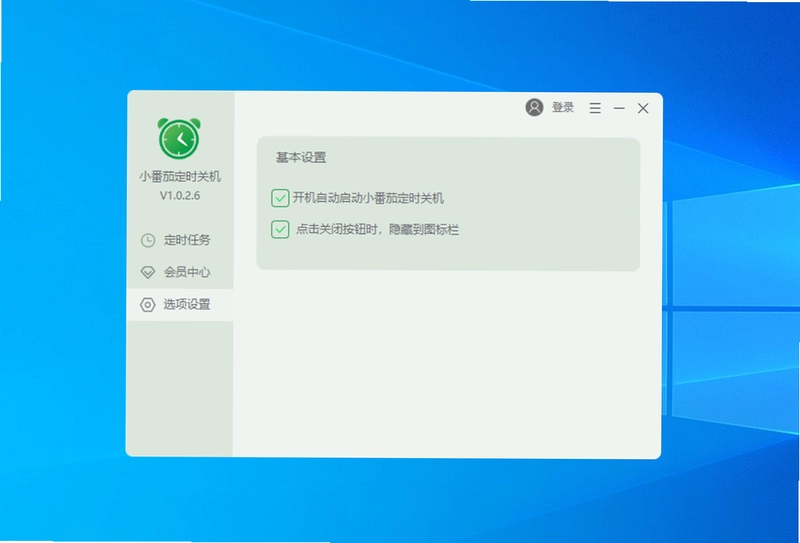
Task: Click the clock icon beside 定时任务
Action: (148, 240)
